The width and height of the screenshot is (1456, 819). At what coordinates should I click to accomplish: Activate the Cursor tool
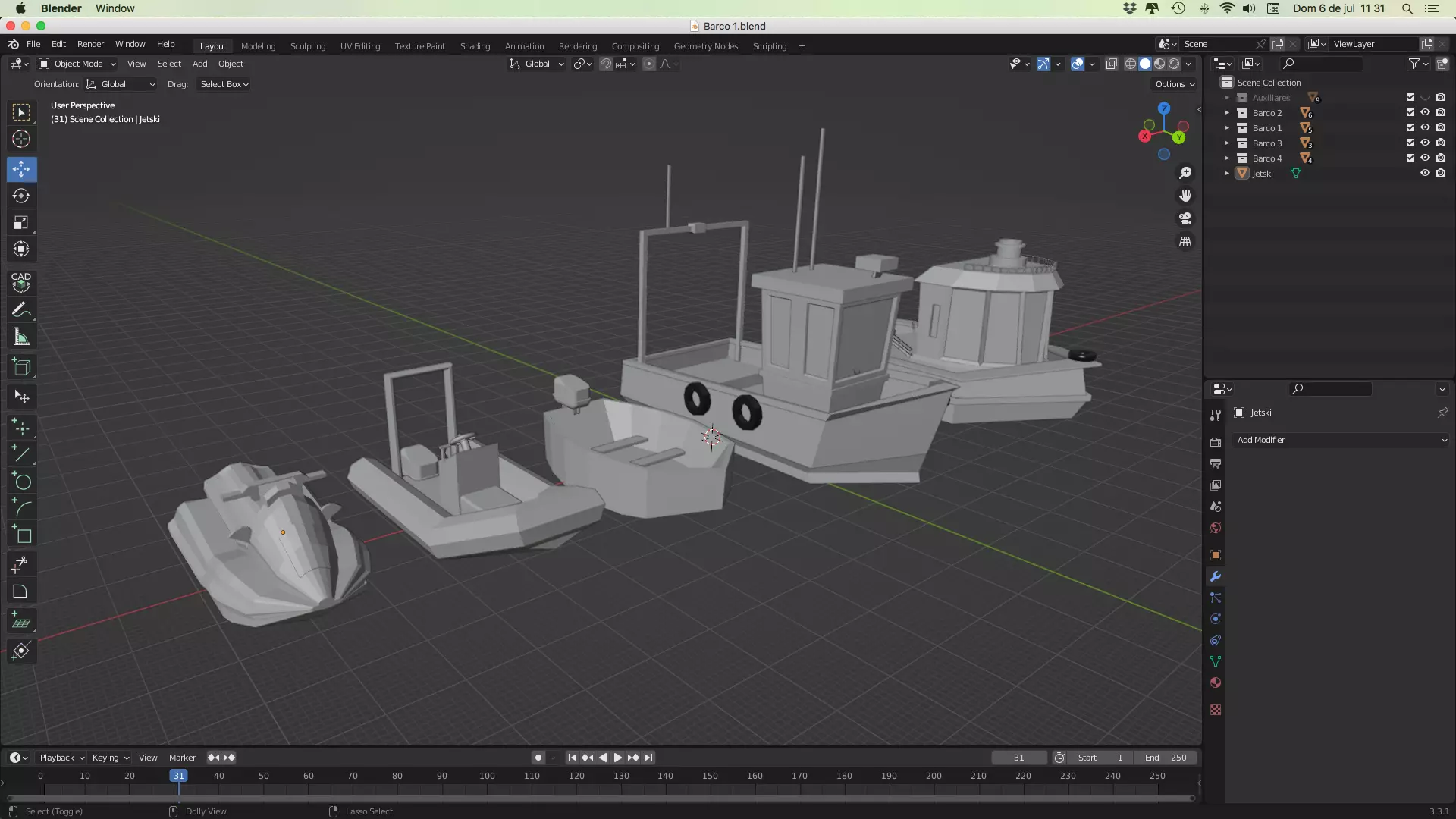[21, 139]
